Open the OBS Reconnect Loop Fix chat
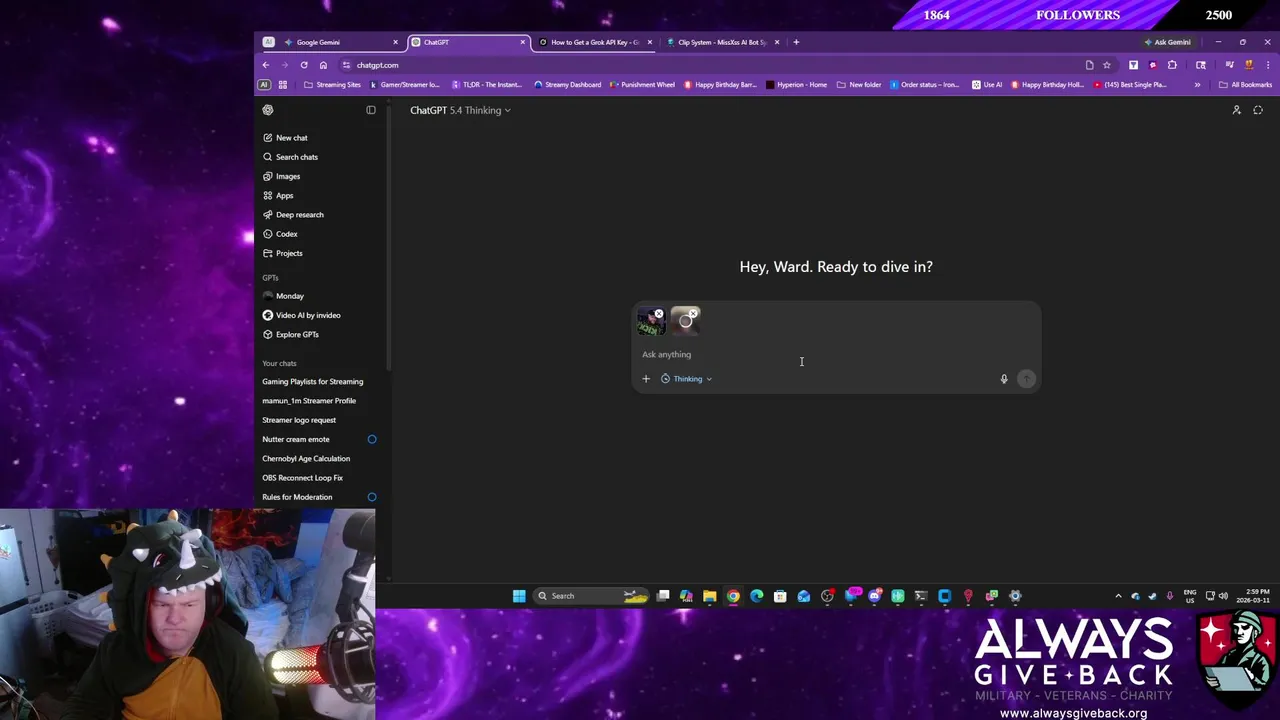Image resolution: width=1280 pixels, height=720 pixels. (303, 478)
